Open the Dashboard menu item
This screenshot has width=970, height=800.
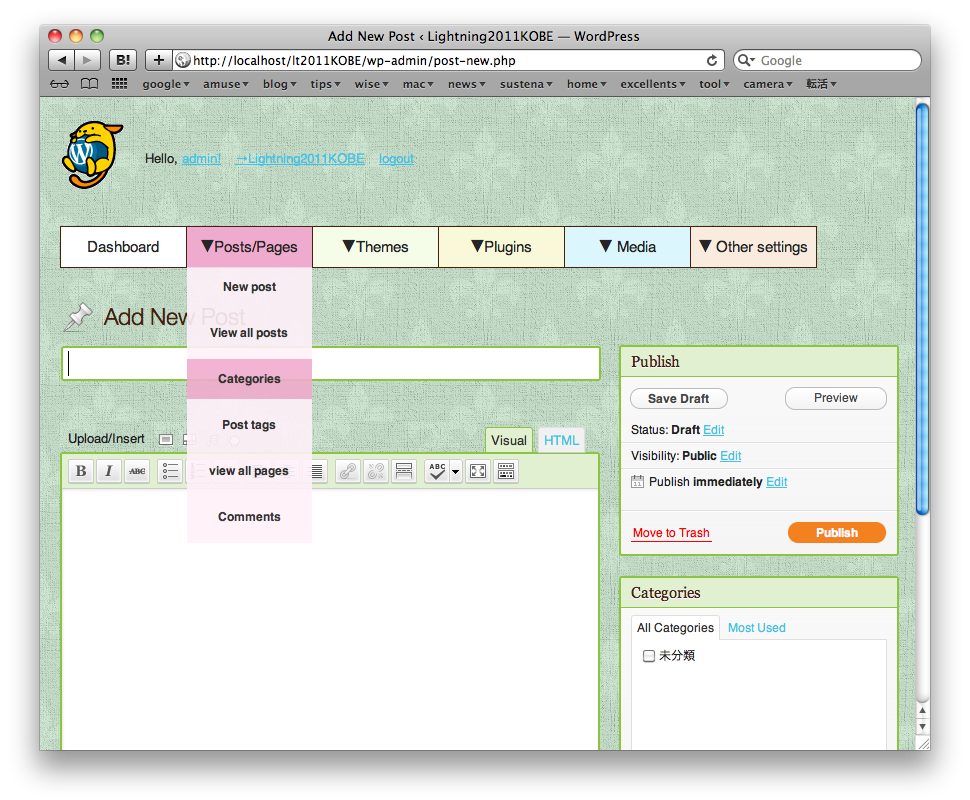123,247
